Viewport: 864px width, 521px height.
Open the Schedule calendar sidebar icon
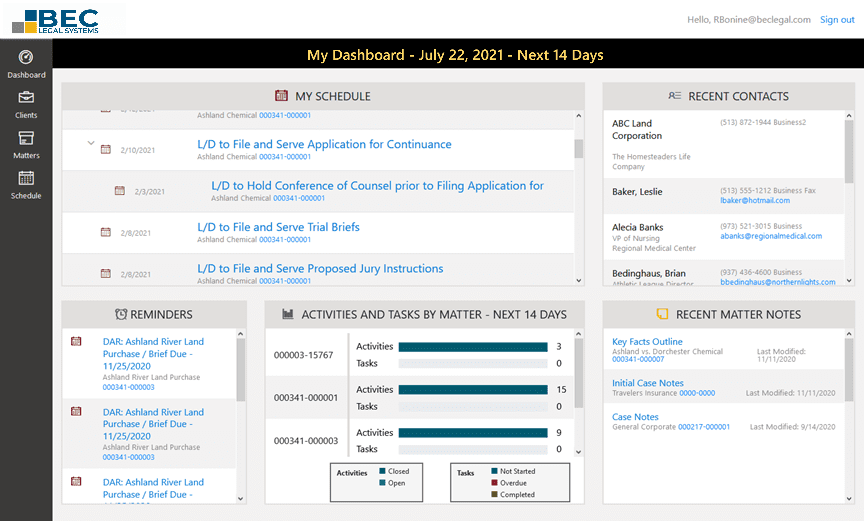tap(26, 177)
